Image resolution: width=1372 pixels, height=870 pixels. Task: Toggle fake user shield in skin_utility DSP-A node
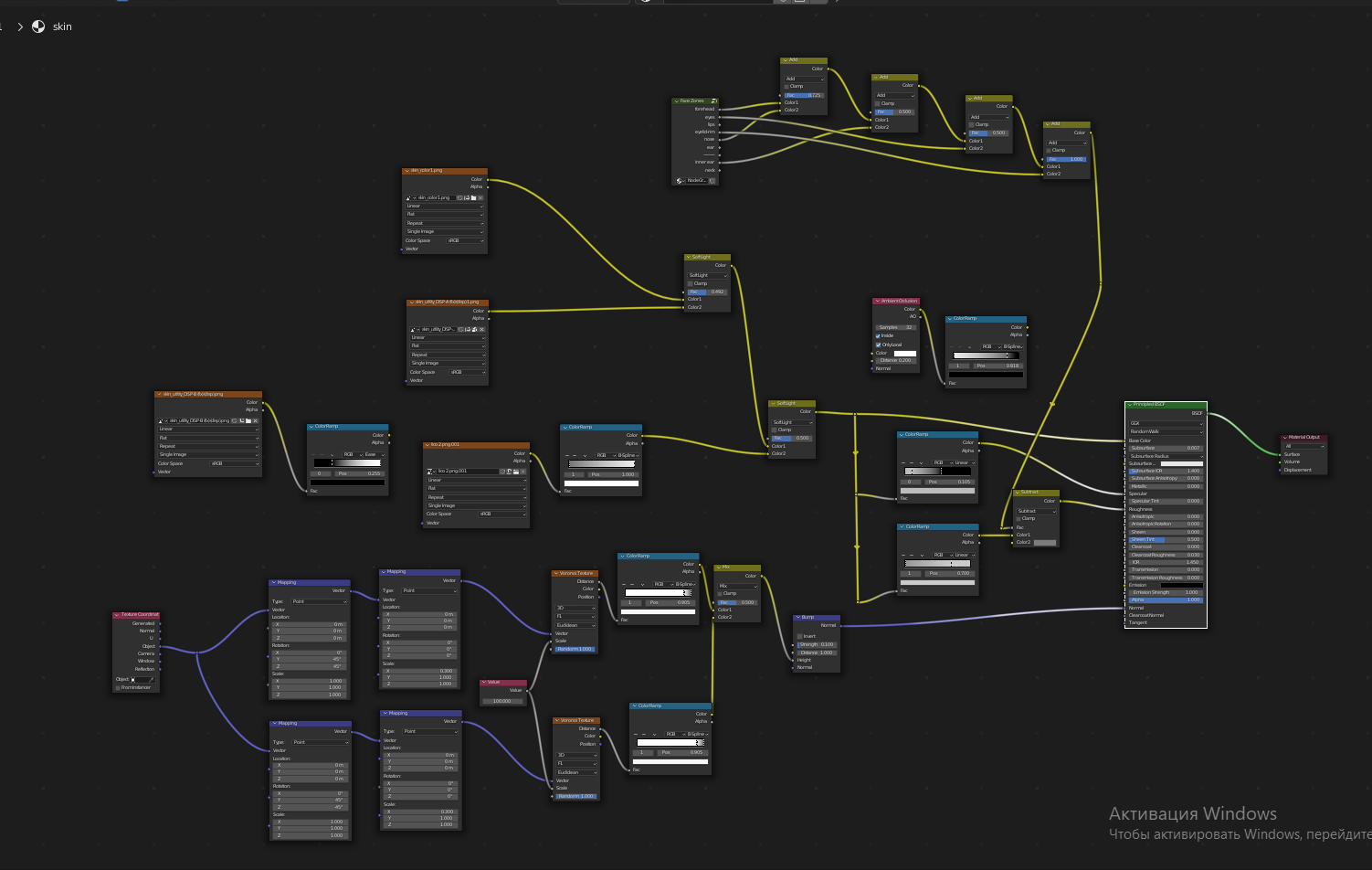pyautogui.click(x=459, y=329)
